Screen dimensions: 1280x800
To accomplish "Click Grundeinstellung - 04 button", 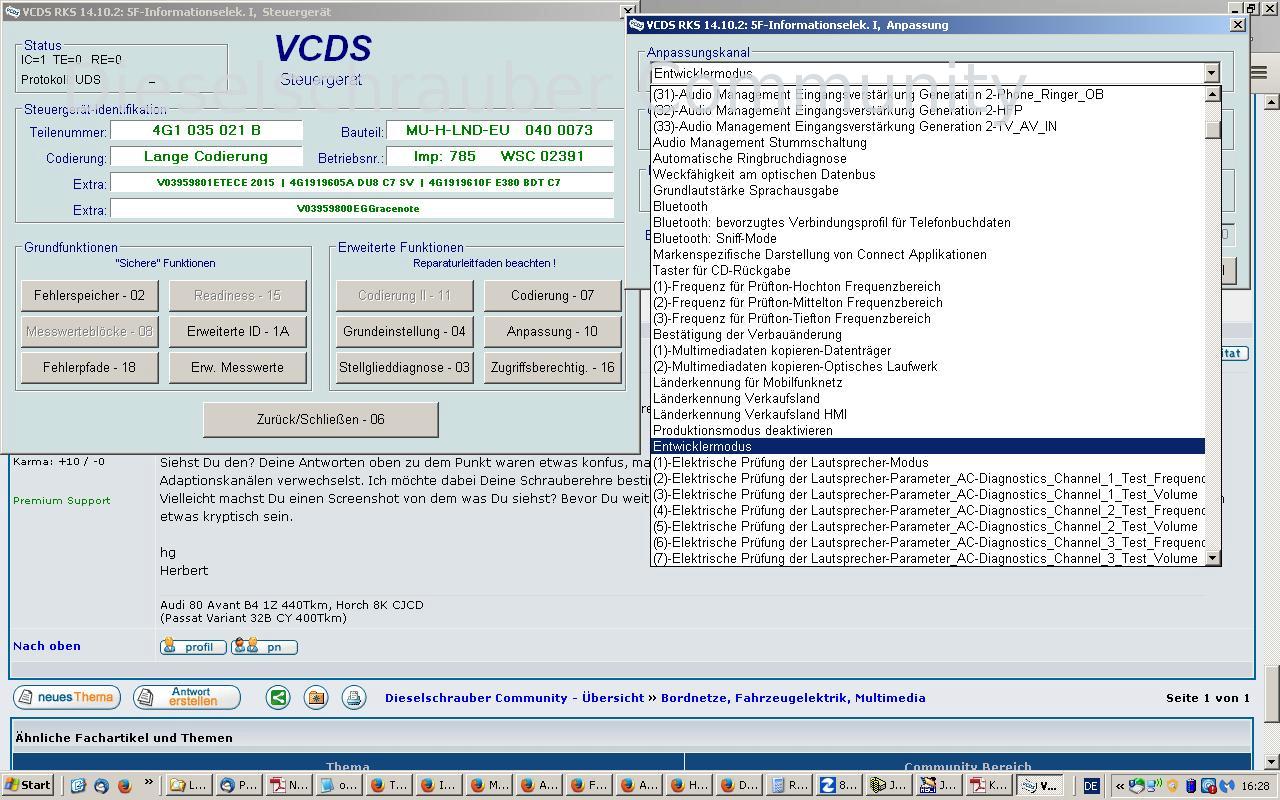I will coord(404,332).
